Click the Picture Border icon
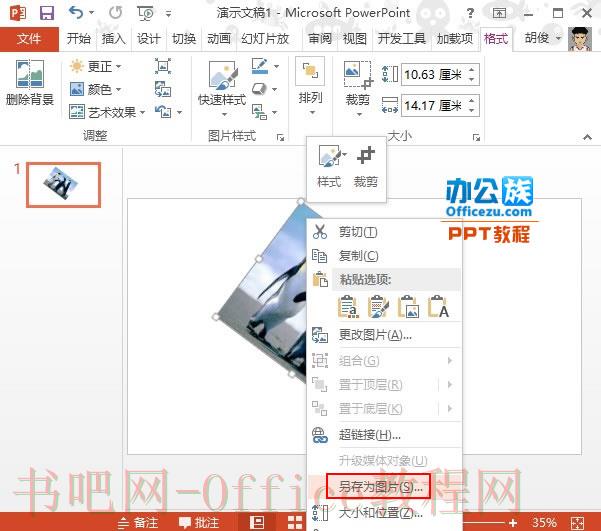Screen dimensions: 601x531 tap(260, 66)
